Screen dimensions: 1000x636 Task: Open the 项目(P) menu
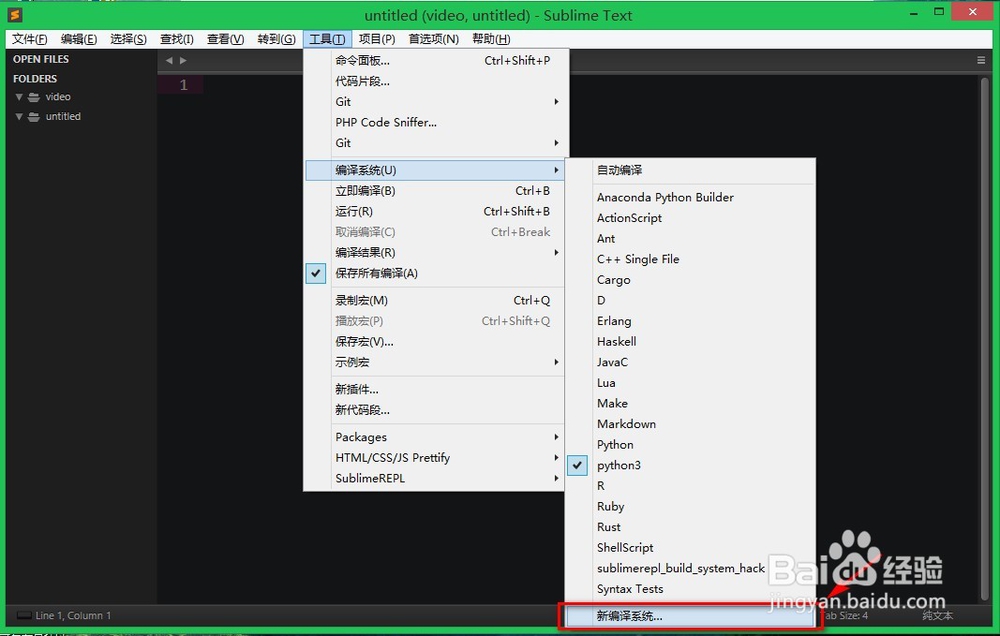point(377,39)
